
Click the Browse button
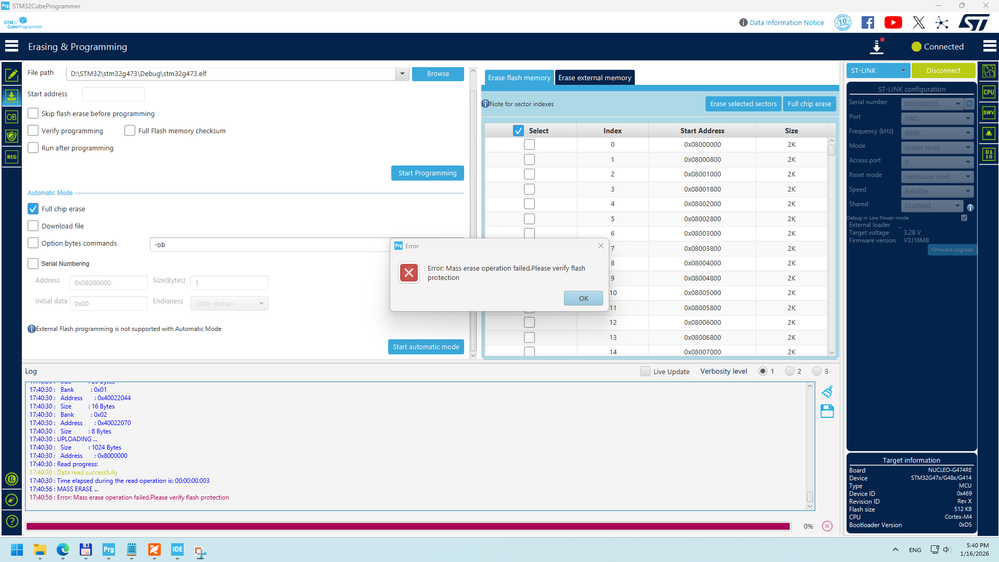tap(438, 74)
